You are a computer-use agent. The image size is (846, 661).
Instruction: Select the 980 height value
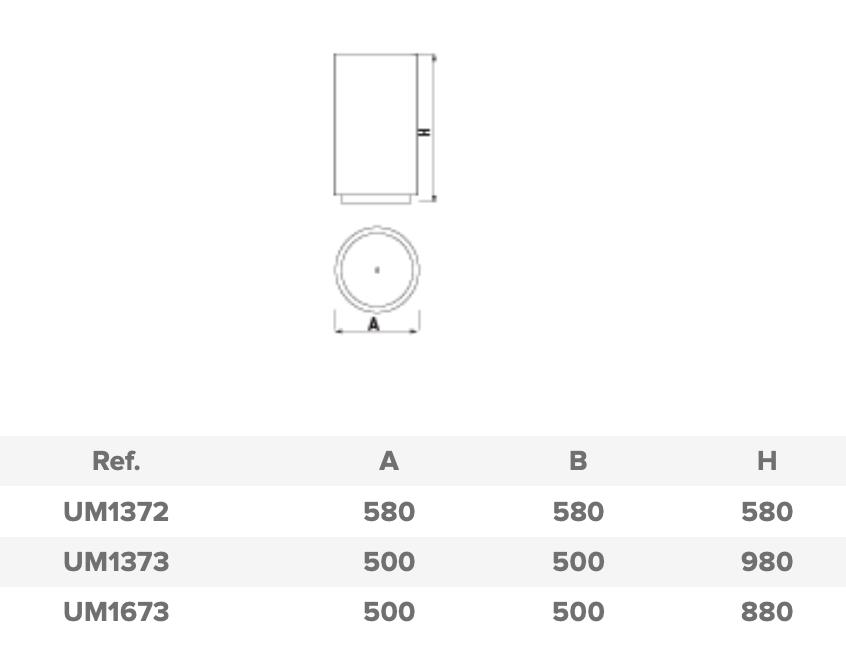(x=767, y=562)
